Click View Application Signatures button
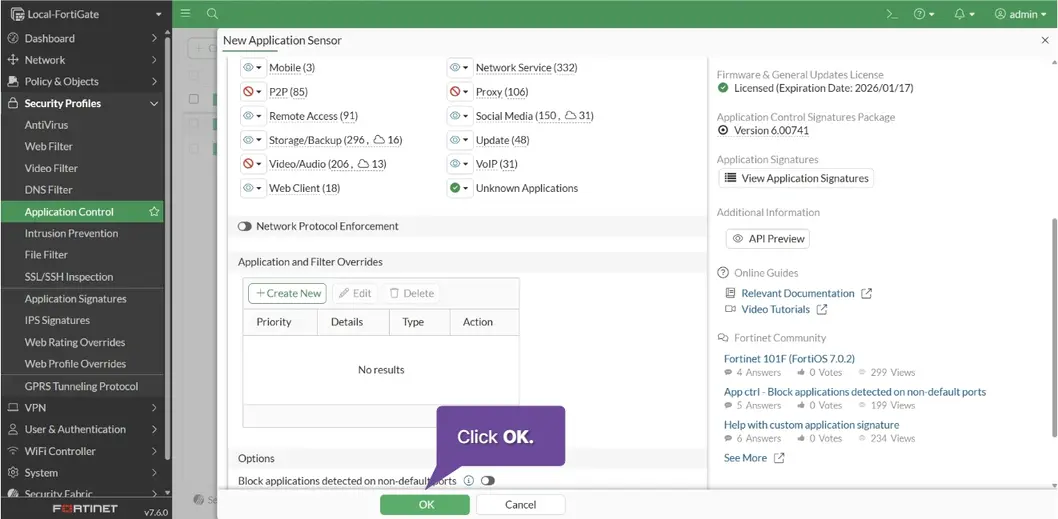This screenshot has height=519, width=1058. coord(796,178)
